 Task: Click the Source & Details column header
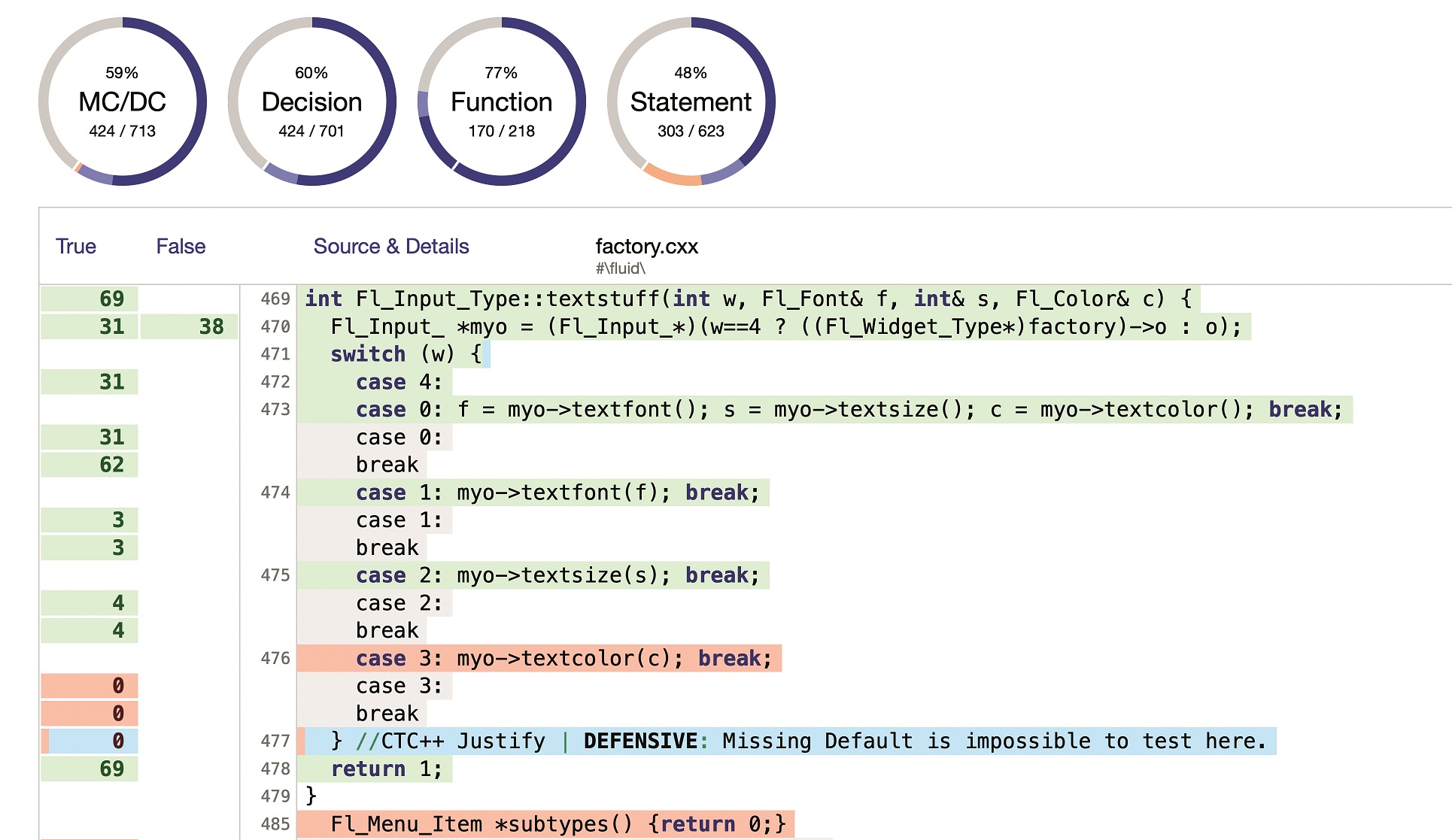click(390, 246)
